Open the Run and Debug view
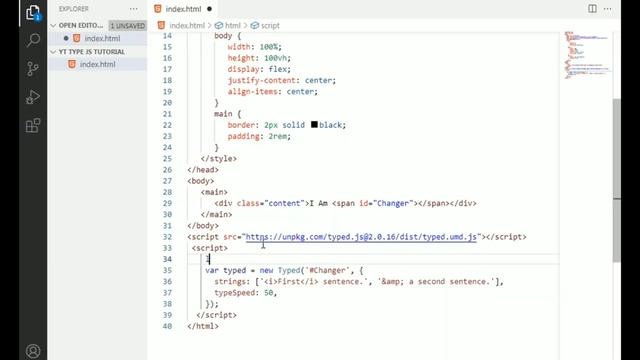 click(33, 97)
